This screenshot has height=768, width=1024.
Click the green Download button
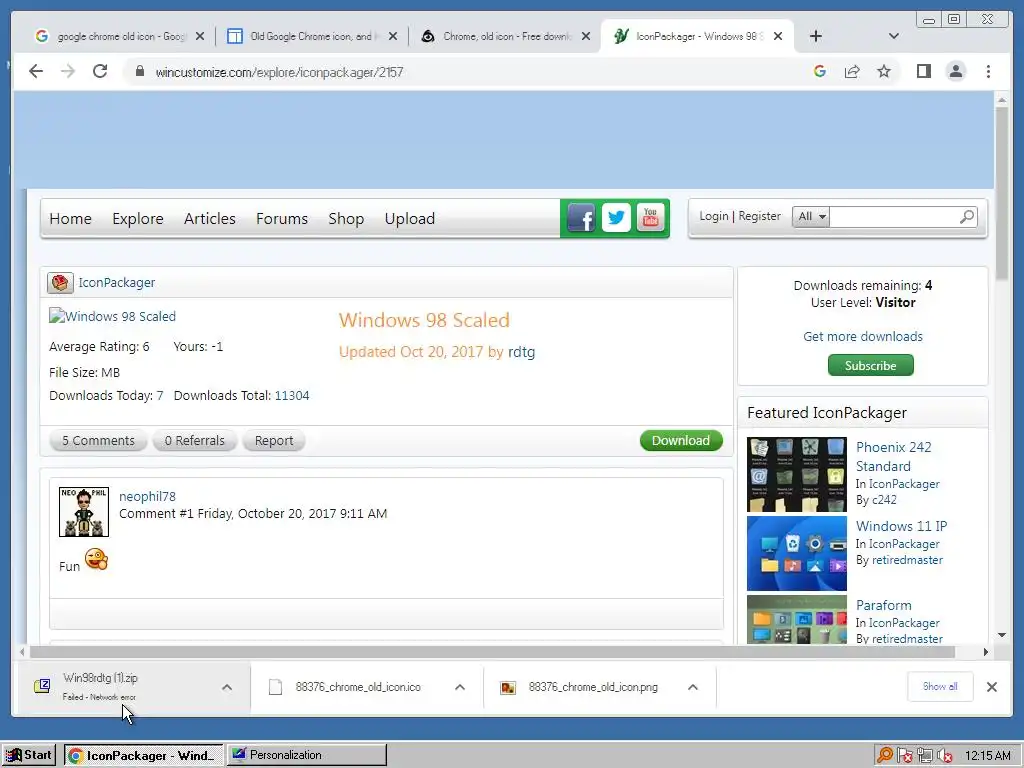[x=681, y=441]
